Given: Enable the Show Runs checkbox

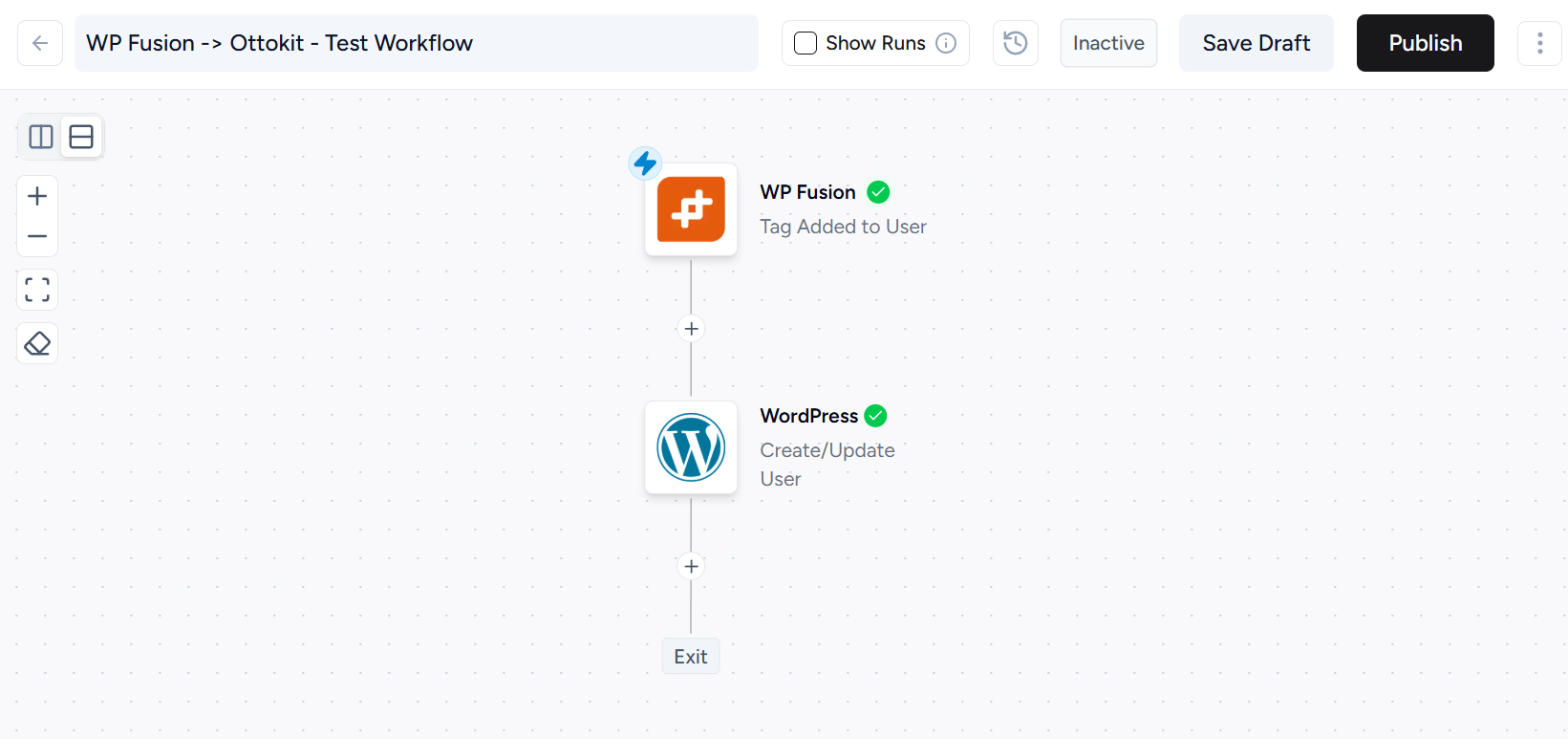Looking at the screenshot, I should coord(805,43).
